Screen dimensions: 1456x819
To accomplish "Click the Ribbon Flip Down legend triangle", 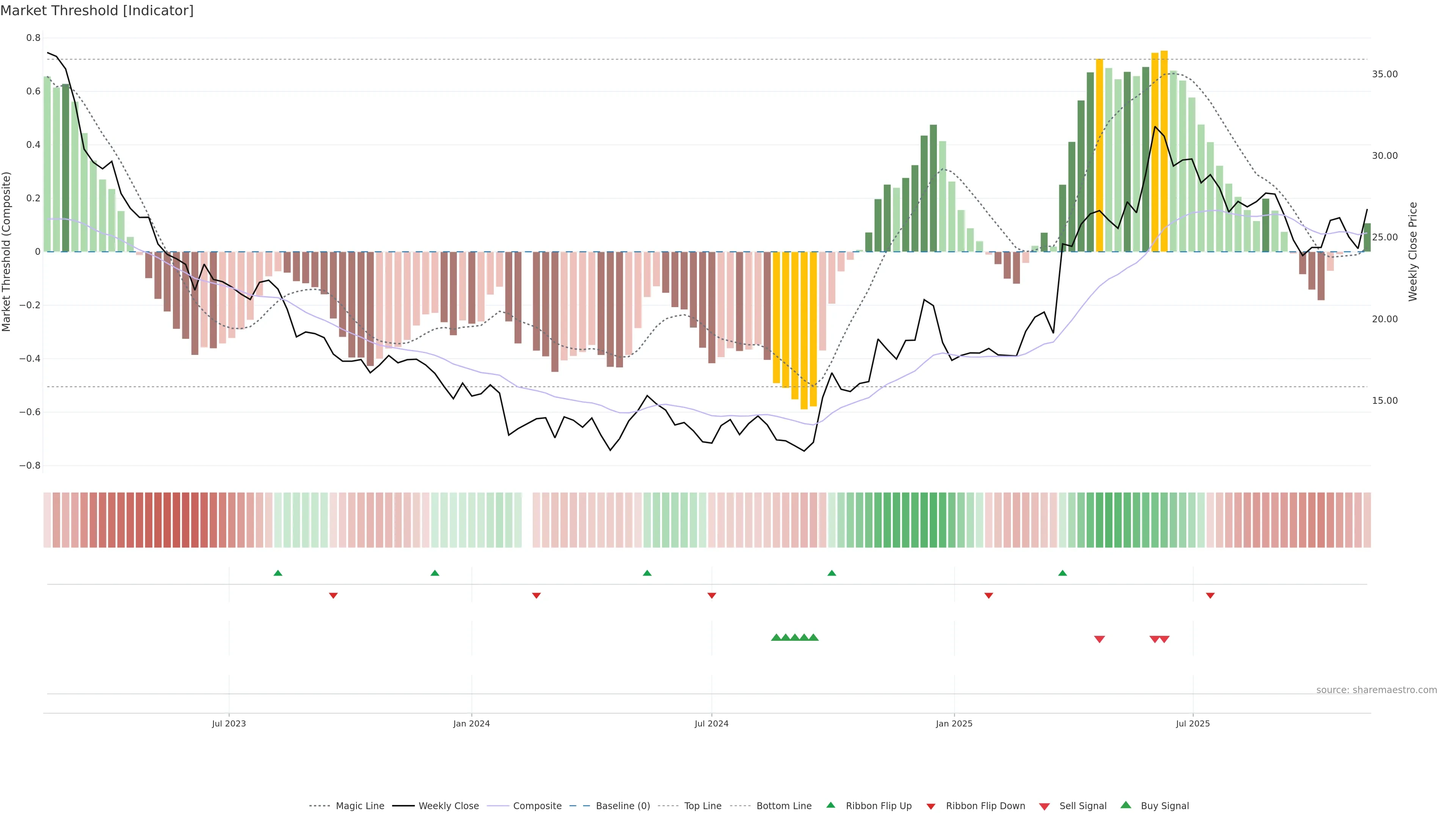I will click(x=931, y=806).
